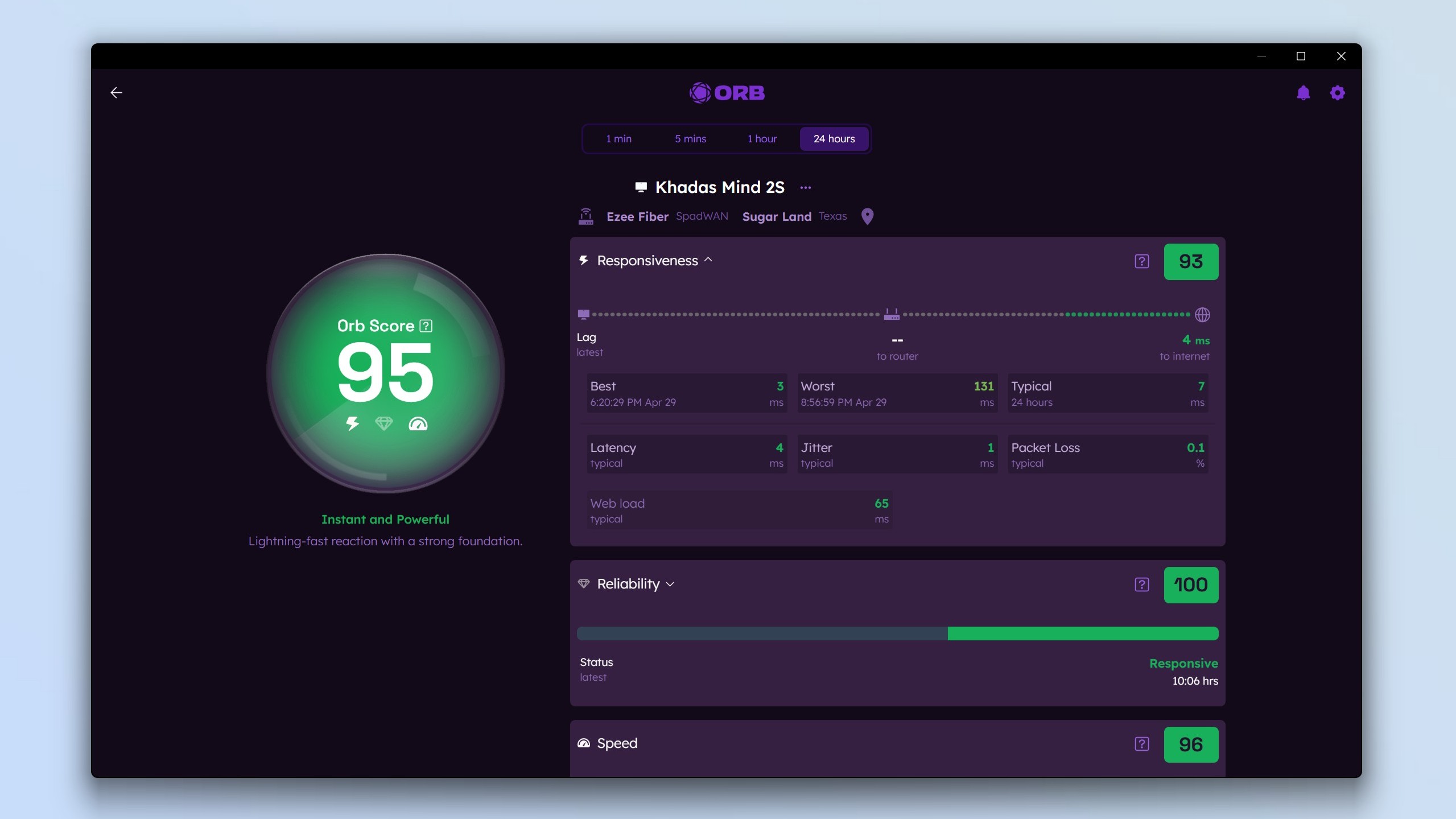The height and width of the screenshot is (819, 1456).
Task: Collapse the Responsiveness section
Action: [708, 260]
